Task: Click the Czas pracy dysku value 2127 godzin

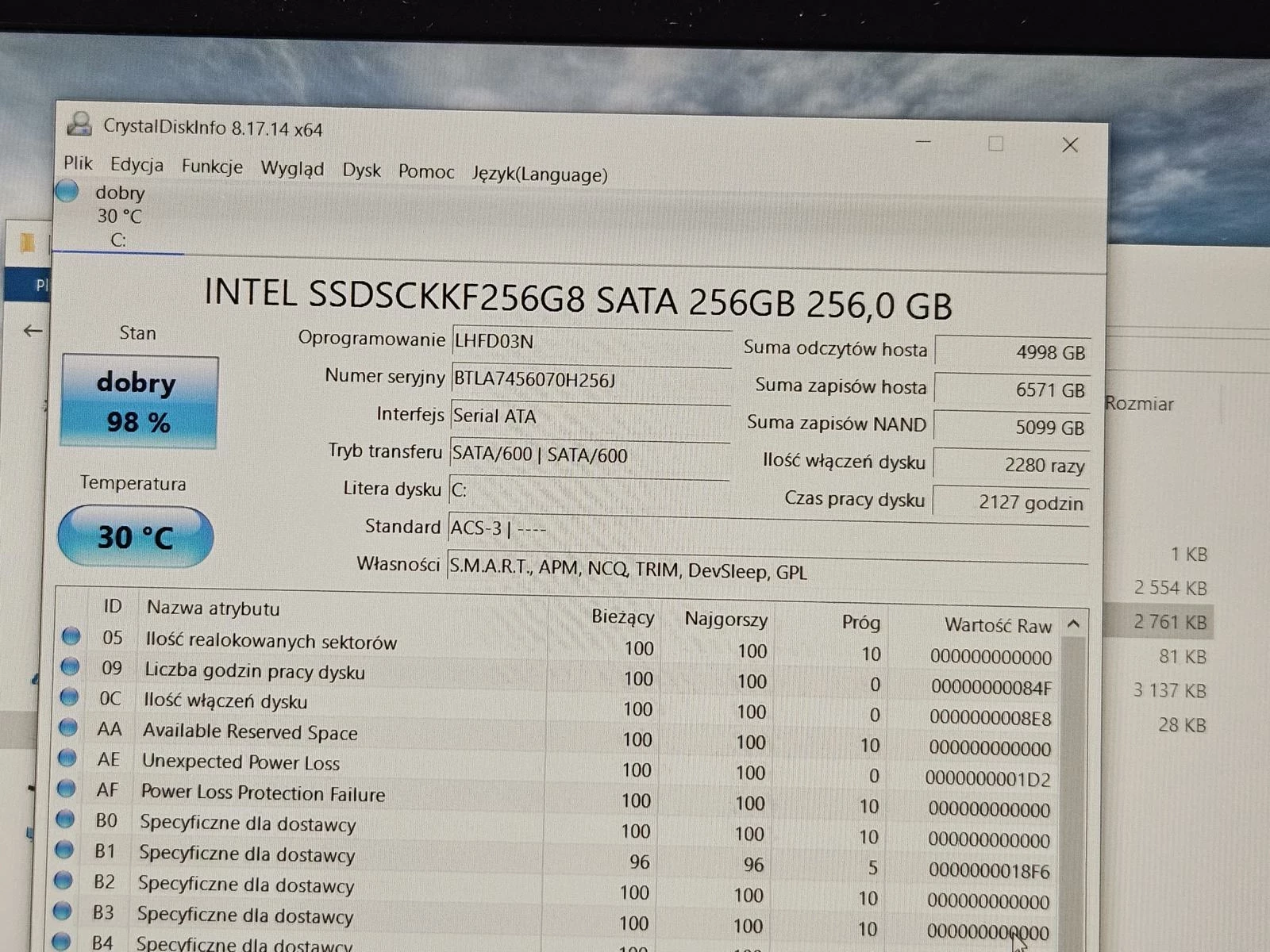Action: (1010, 503)
